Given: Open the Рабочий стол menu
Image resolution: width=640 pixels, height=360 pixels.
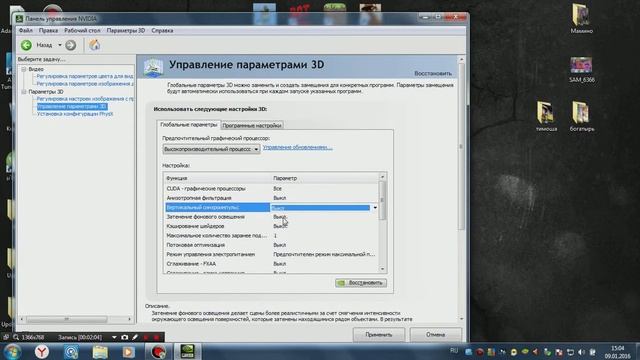Looking at the screenshot, I should [x=82, y=31].
